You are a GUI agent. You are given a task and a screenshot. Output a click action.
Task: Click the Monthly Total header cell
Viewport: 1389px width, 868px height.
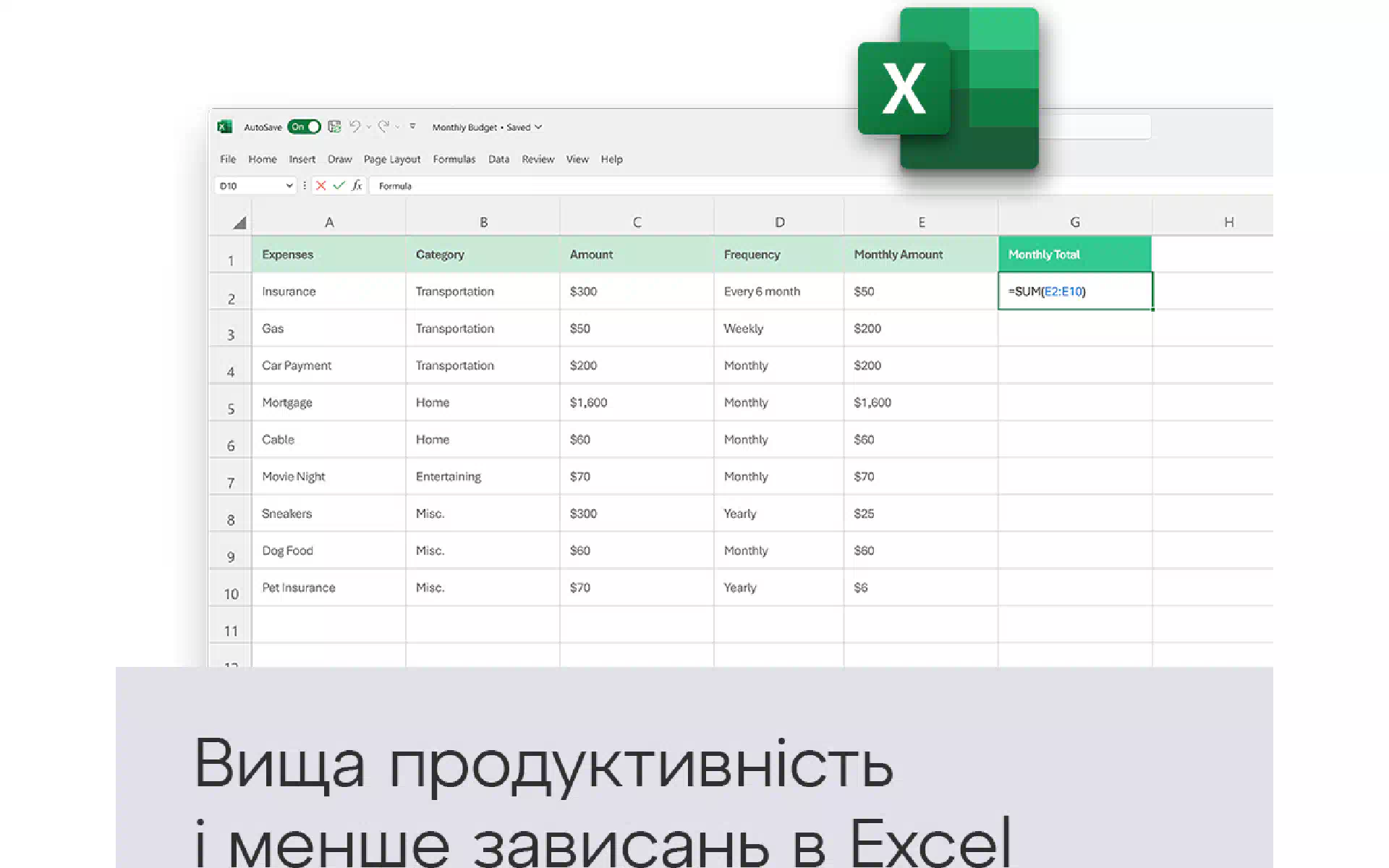(x=1074, y=255)
